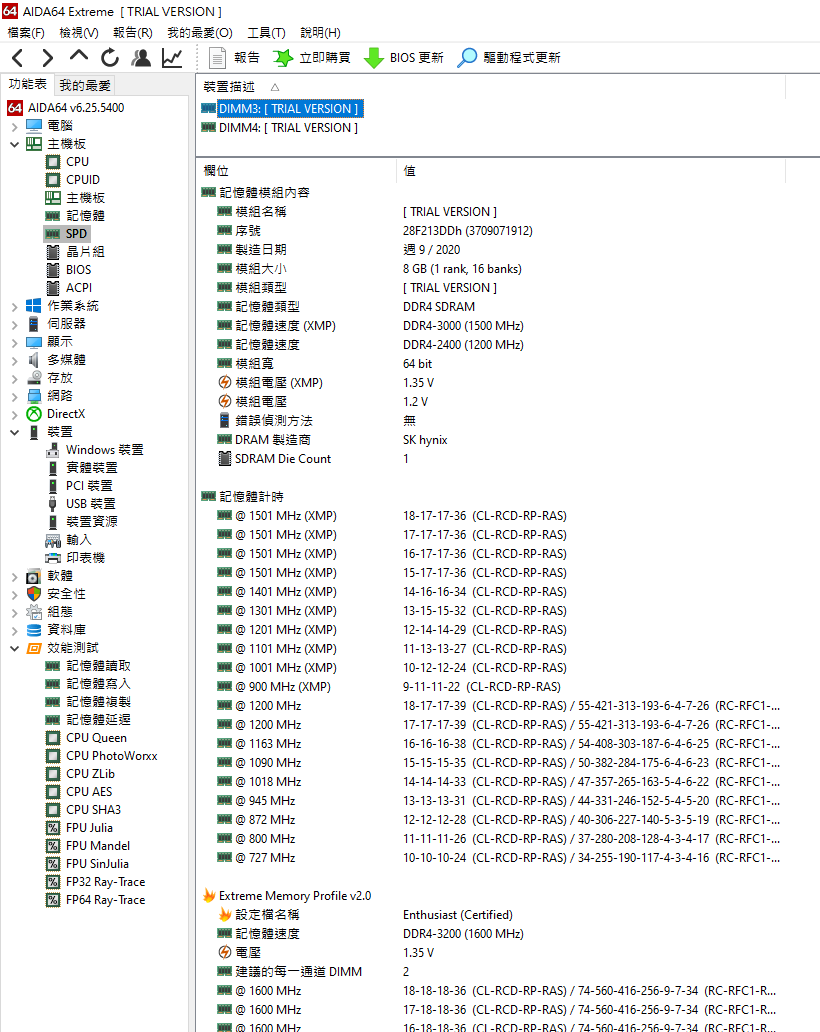Select the USB 裝置 tree item
The width and height of the screenshot is (820, 1032).
click(x=91, y=504)
